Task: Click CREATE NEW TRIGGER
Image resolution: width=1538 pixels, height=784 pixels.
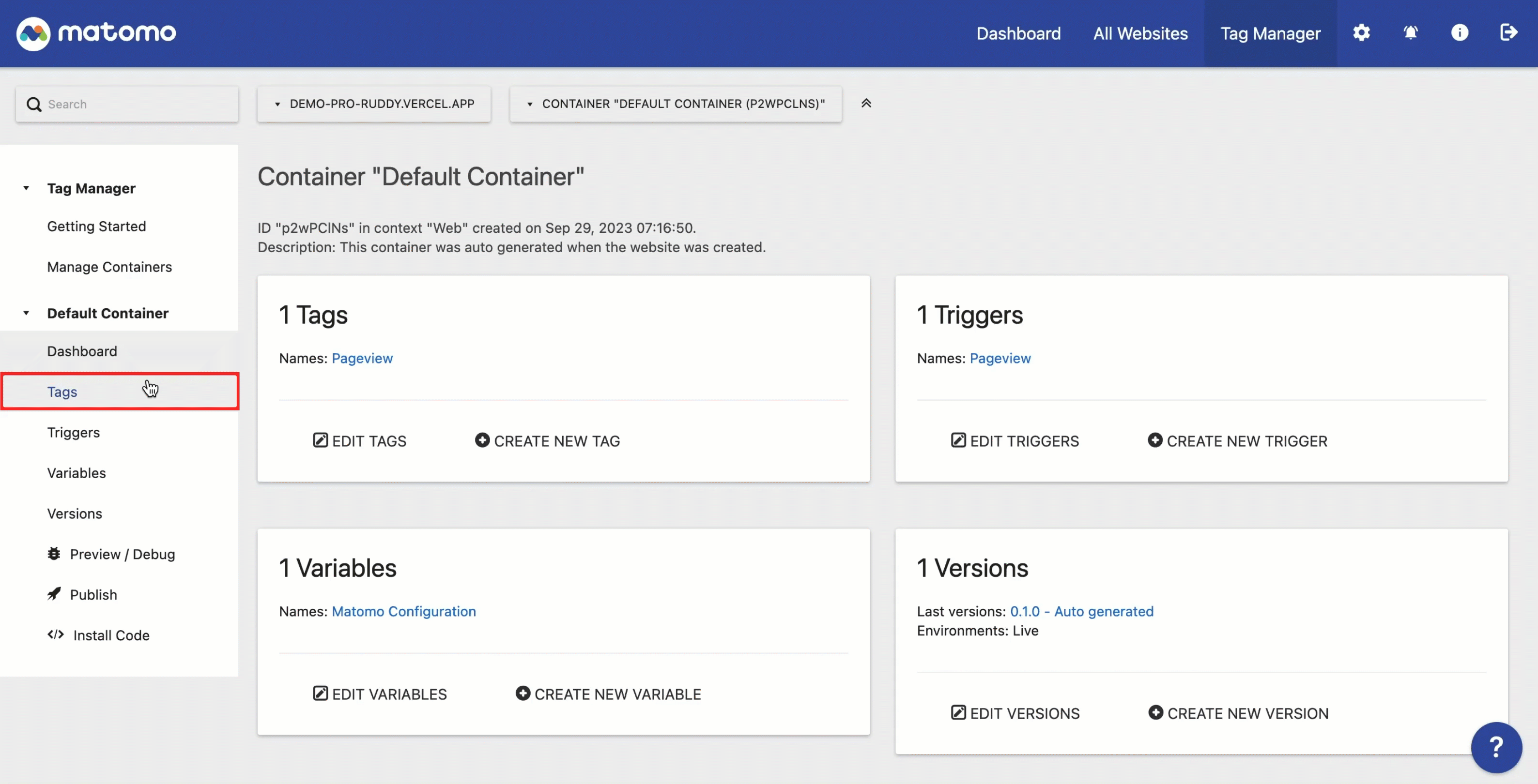Action: click(x=1238, y=441)
